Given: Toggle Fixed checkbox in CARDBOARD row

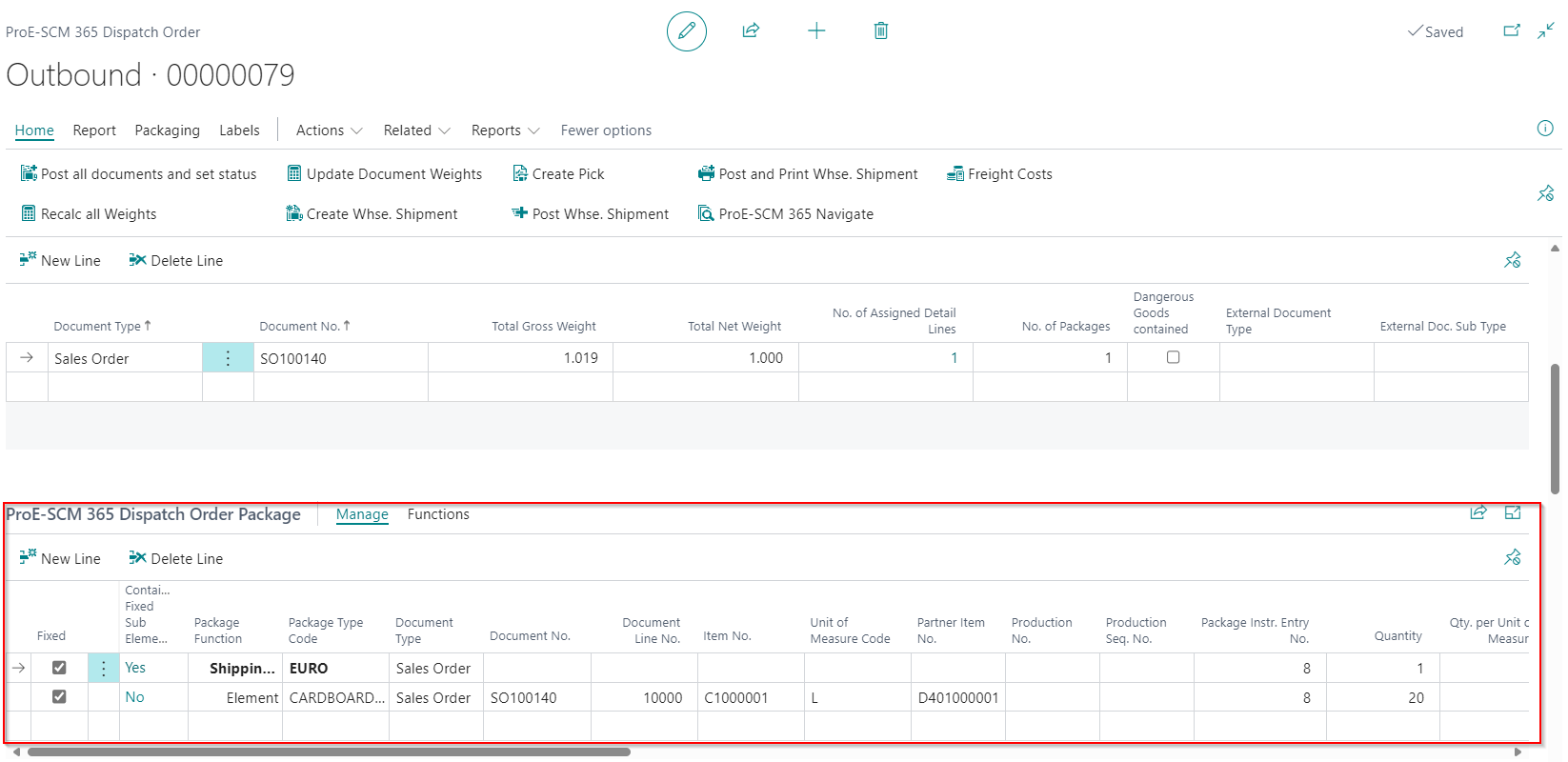Looking at the screenshot, I should 59,697.
